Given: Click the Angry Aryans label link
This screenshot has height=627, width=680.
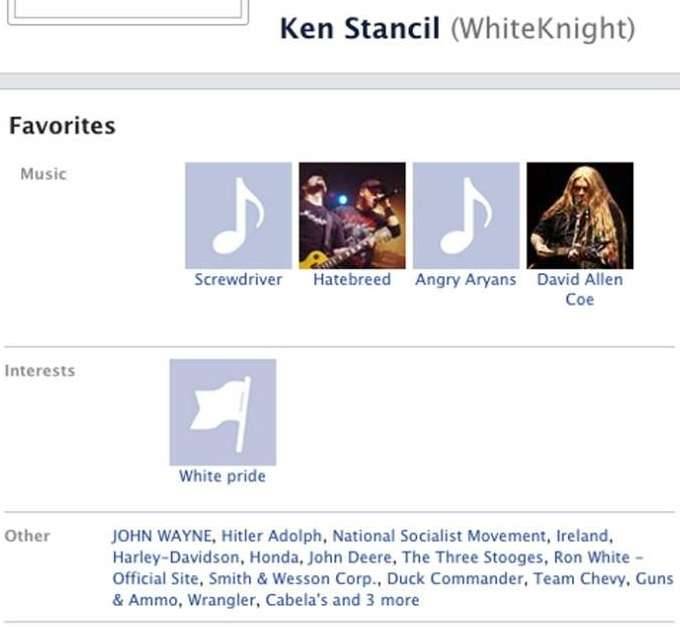Looking at the screenshot, I should [x=466, y=280].
